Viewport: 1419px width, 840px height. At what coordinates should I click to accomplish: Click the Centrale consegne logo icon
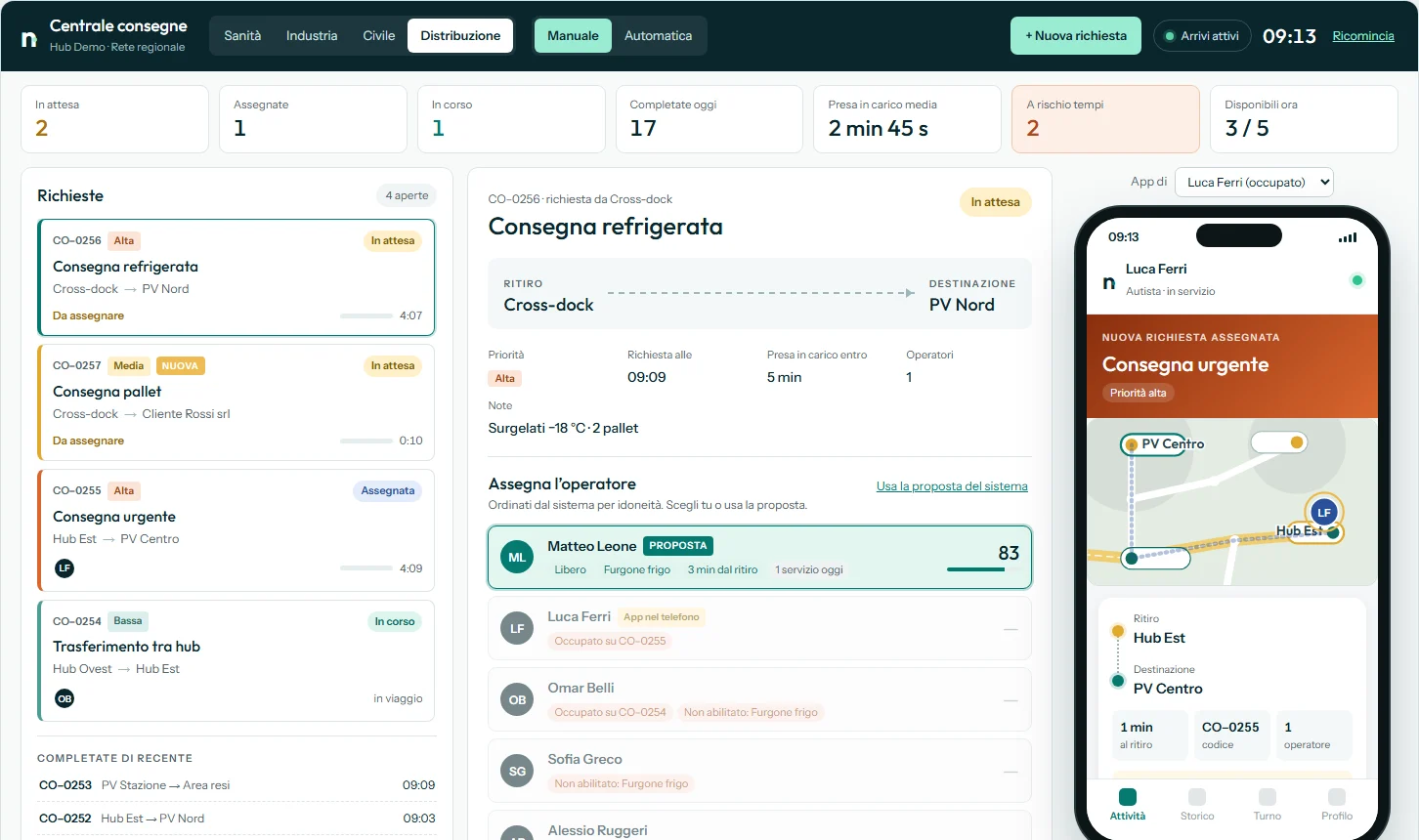[x=29, y=39]
